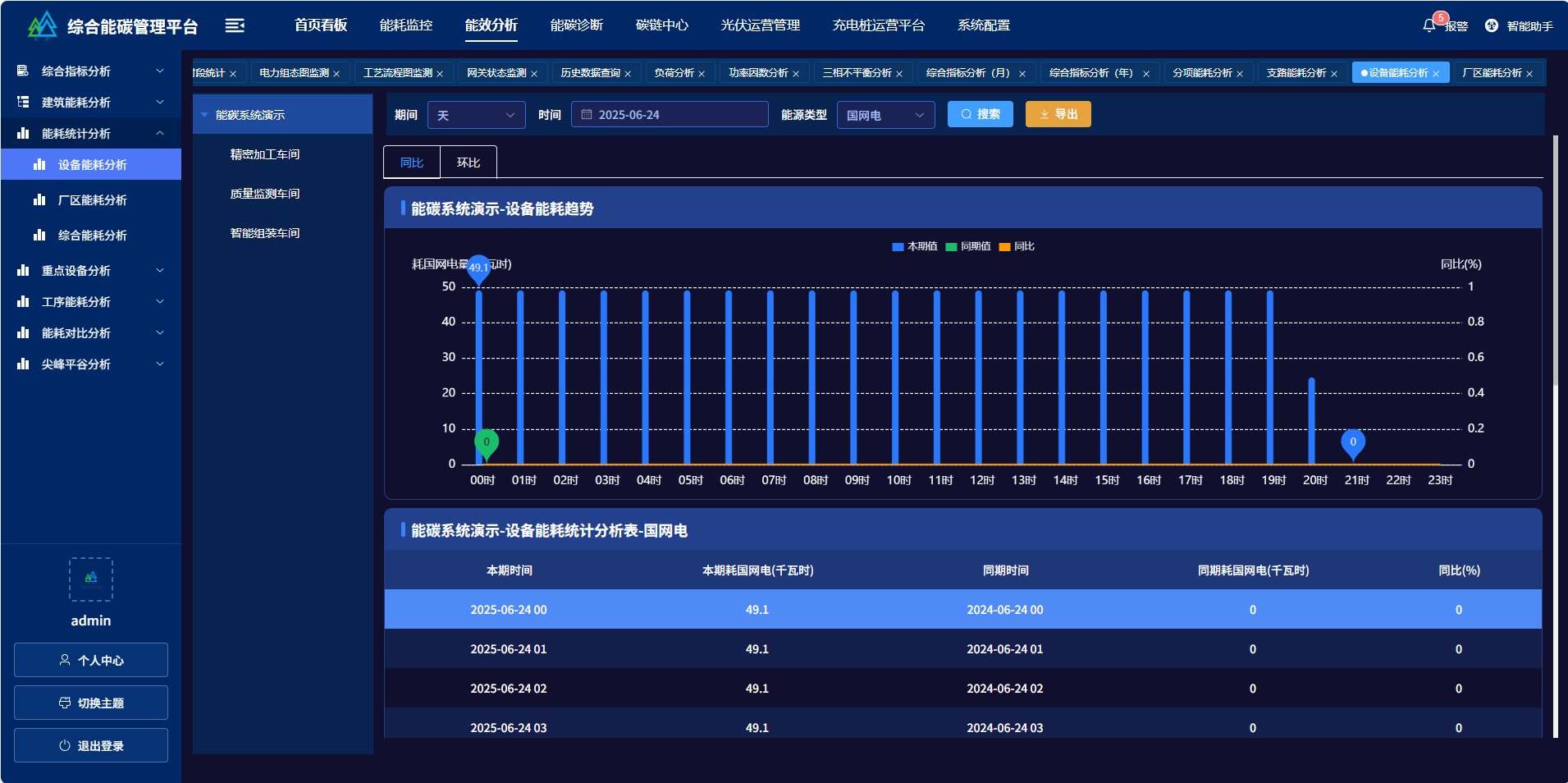Viewport: 1568px width, 783px height.
Task: Open the alarm bell notifications
Action: click(1429, 25)
